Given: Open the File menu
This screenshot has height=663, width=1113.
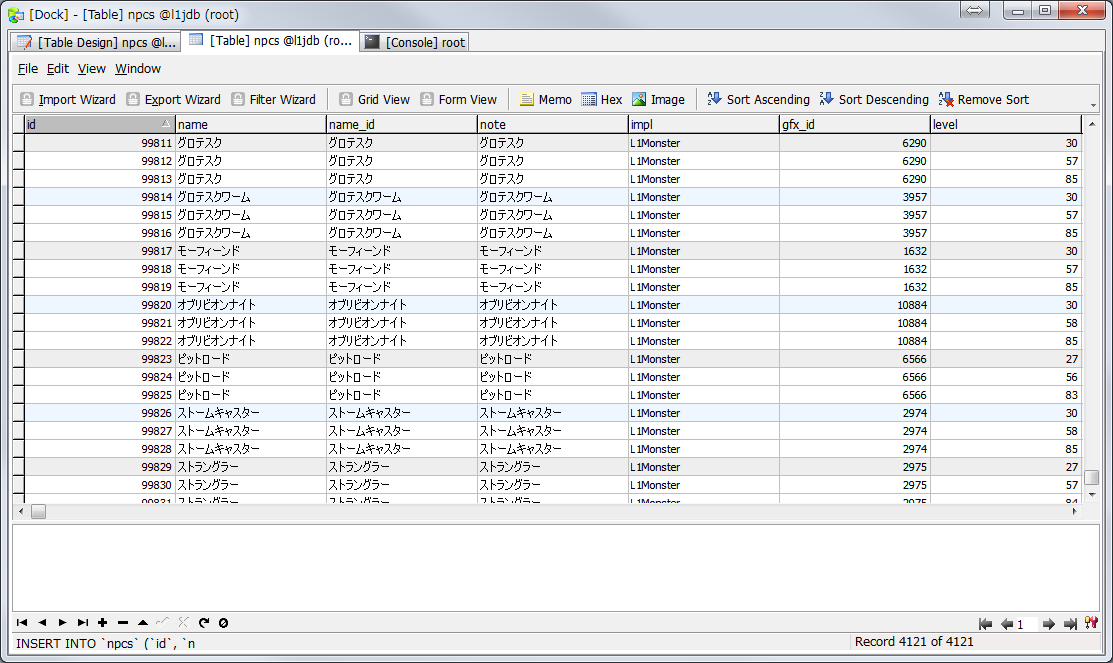Looking at the screenshot, I should (28, 69).
